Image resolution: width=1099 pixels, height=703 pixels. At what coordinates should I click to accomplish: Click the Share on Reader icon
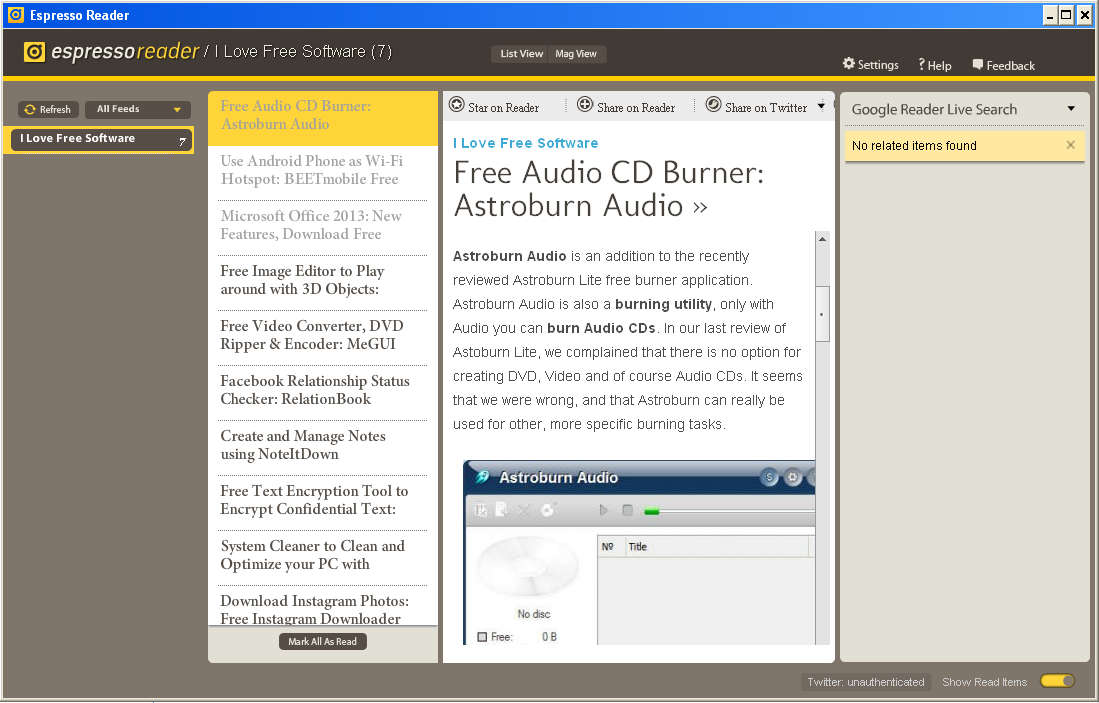(585, 105)
